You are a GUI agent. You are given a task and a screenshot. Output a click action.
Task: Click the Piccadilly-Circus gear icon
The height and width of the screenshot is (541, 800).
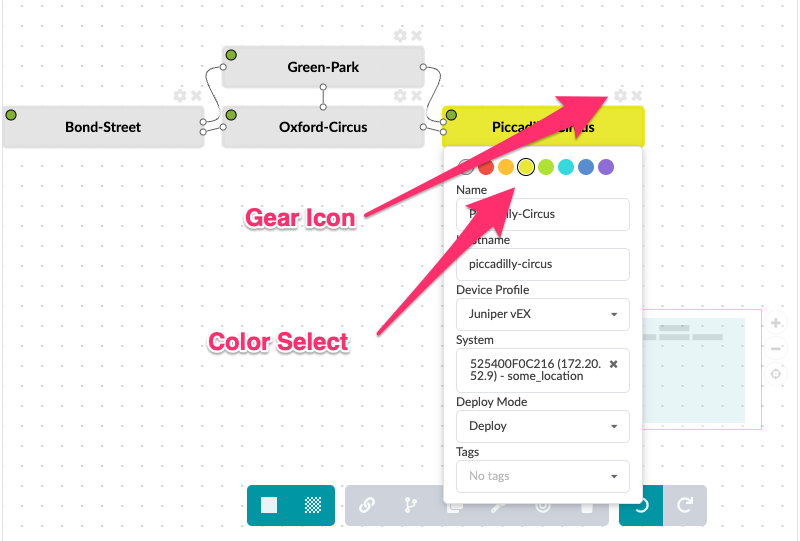click(x=620, y=95)
